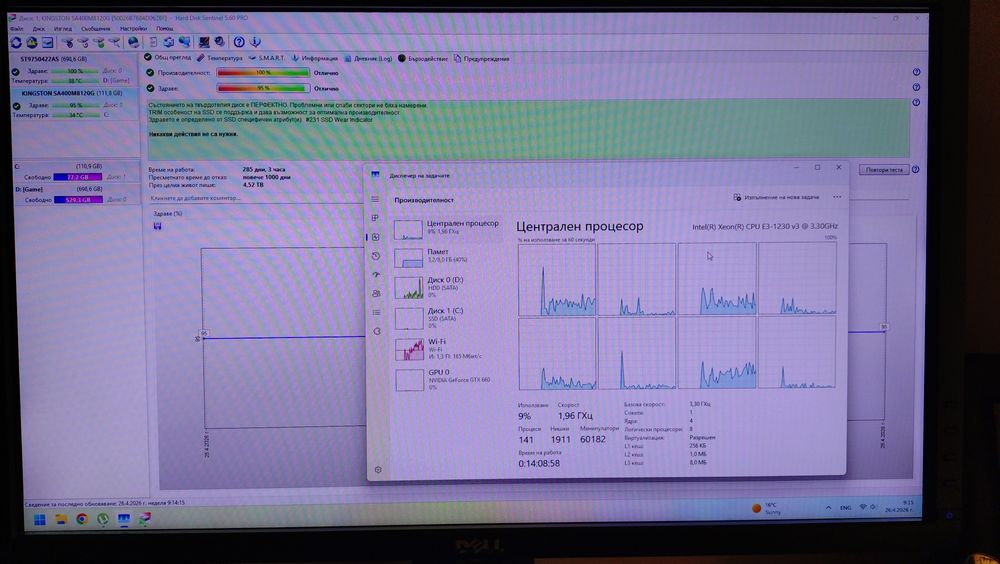
Task: Switch to the Температура tab
Action: pos(219,58)
